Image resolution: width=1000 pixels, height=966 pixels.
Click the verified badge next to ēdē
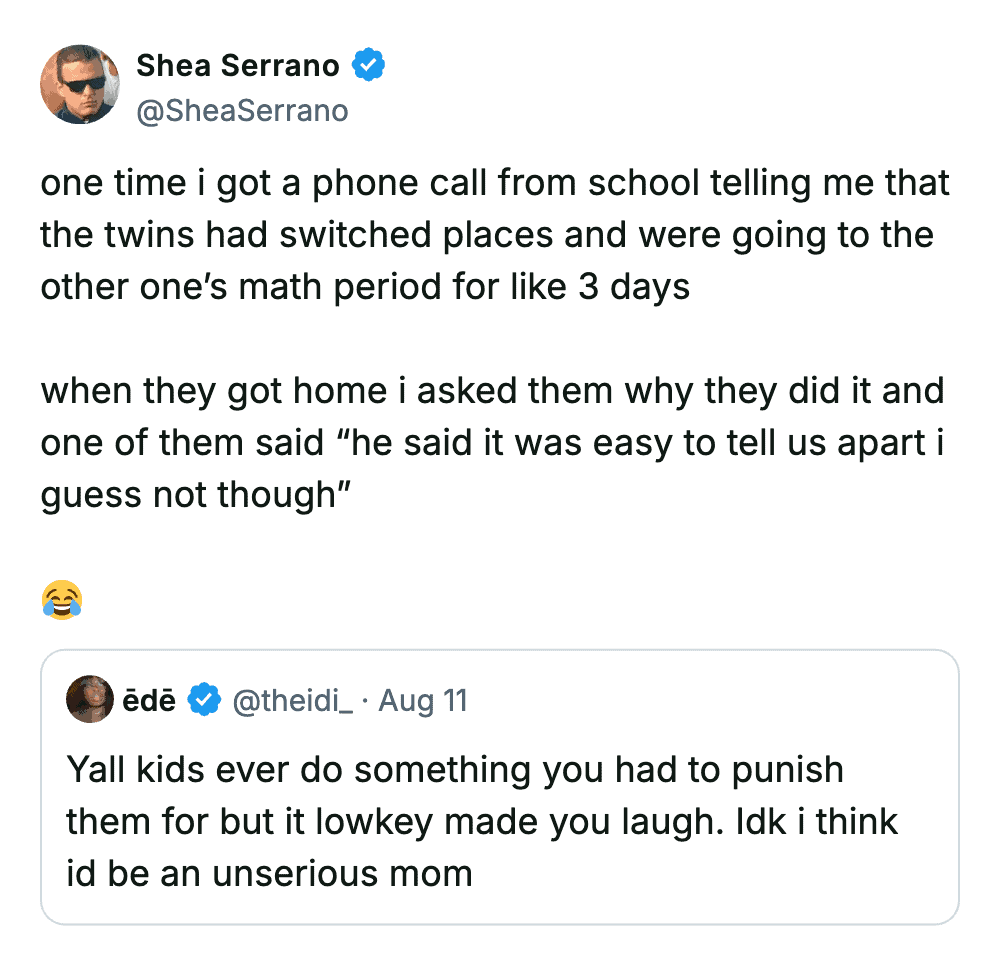[x=205, y=700]
